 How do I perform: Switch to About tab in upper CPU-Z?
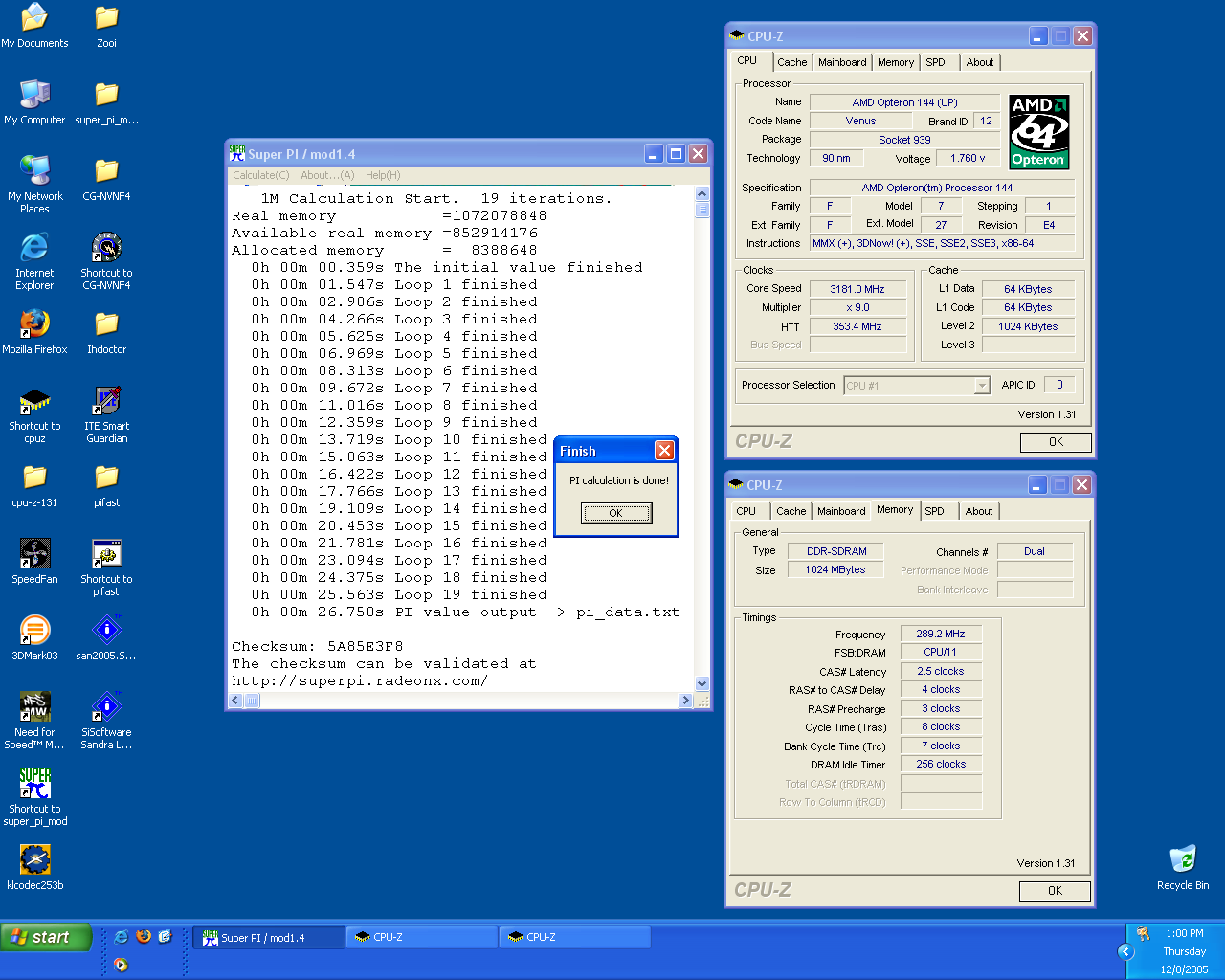(979, 62)
